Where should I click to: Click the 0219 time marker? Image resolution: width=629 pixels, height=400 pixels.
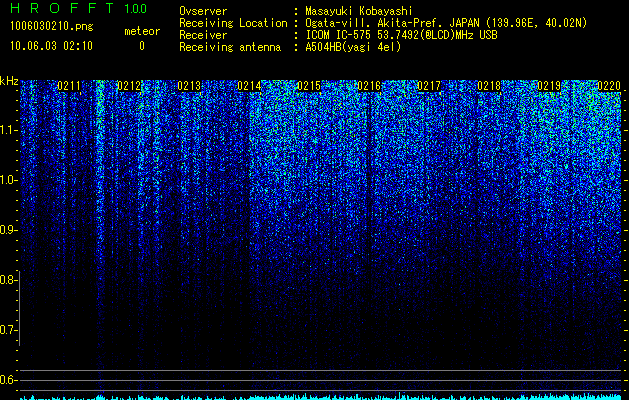[x=549, y=86]
